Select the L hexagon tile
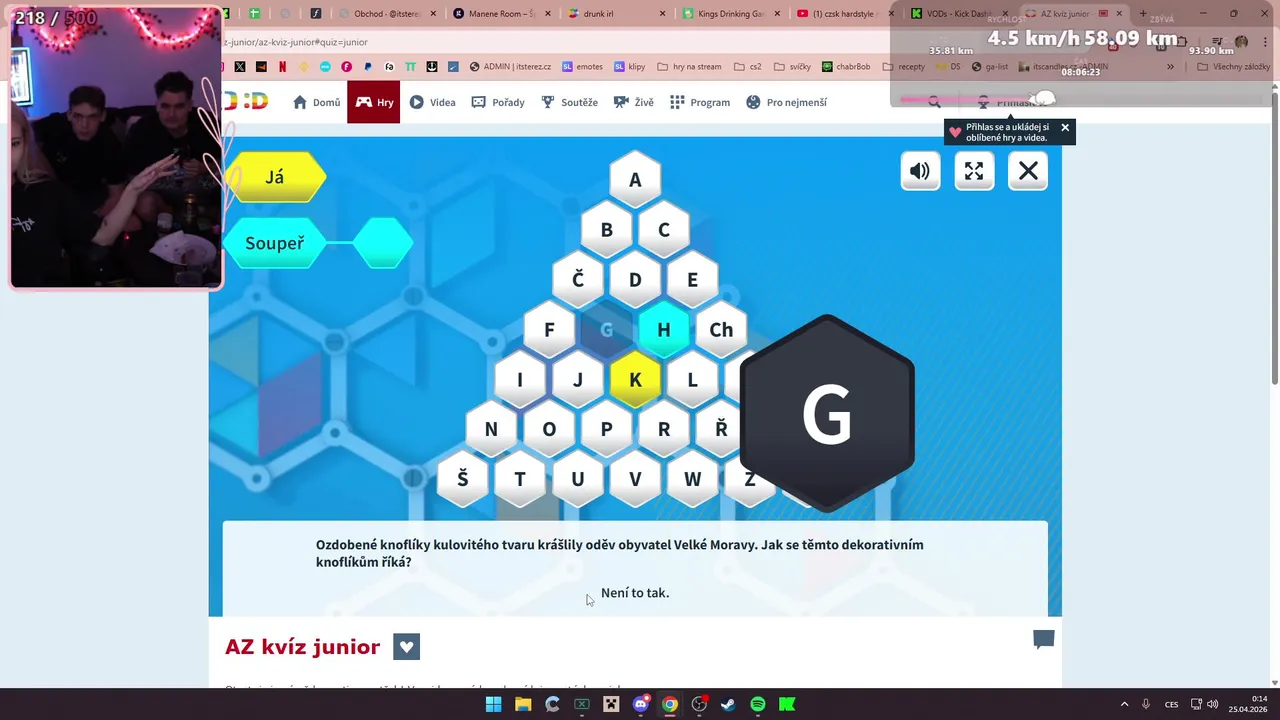 [x=692, y=380]
